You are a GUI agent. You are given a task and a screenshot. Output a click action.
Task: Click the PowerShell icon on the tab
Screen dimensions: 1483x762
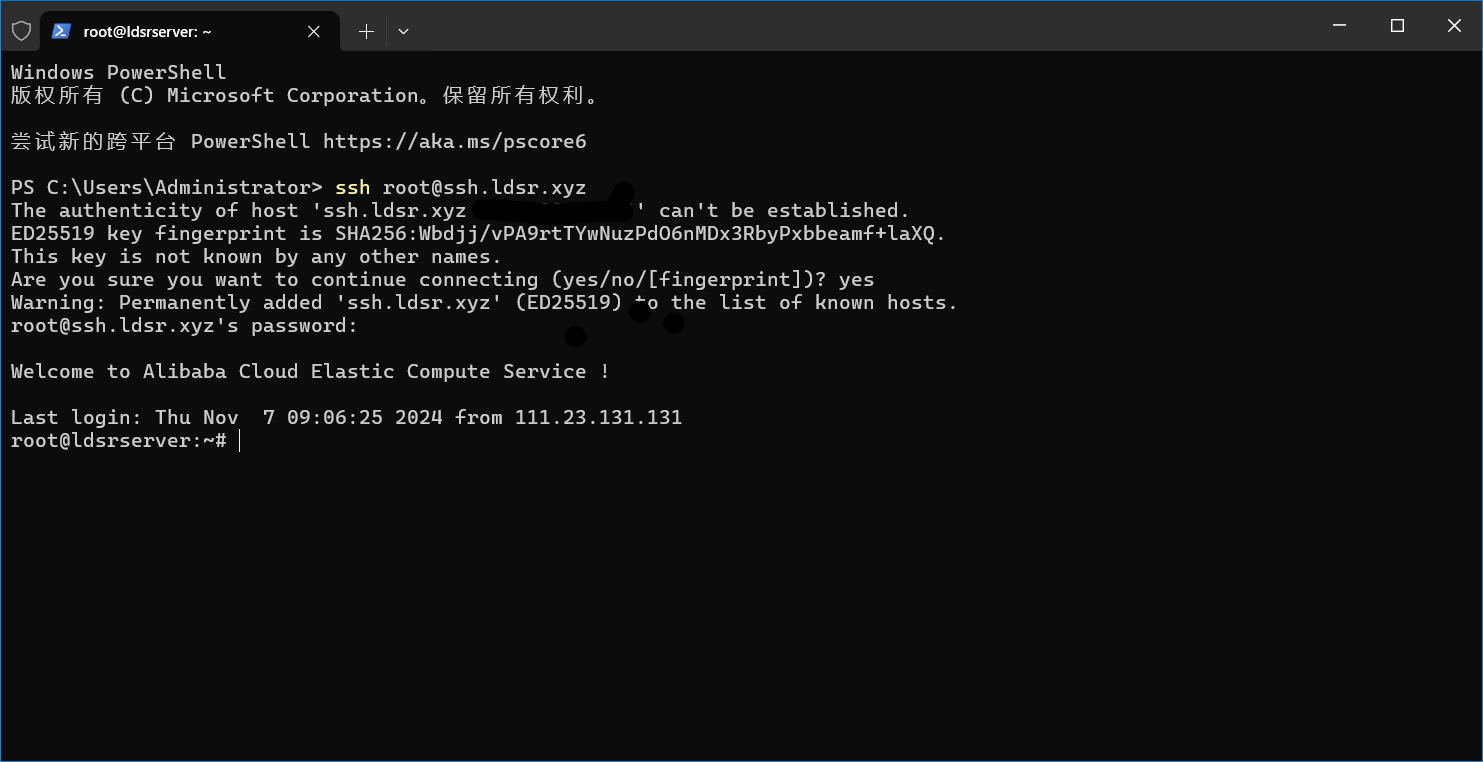[x=61, y=31]
